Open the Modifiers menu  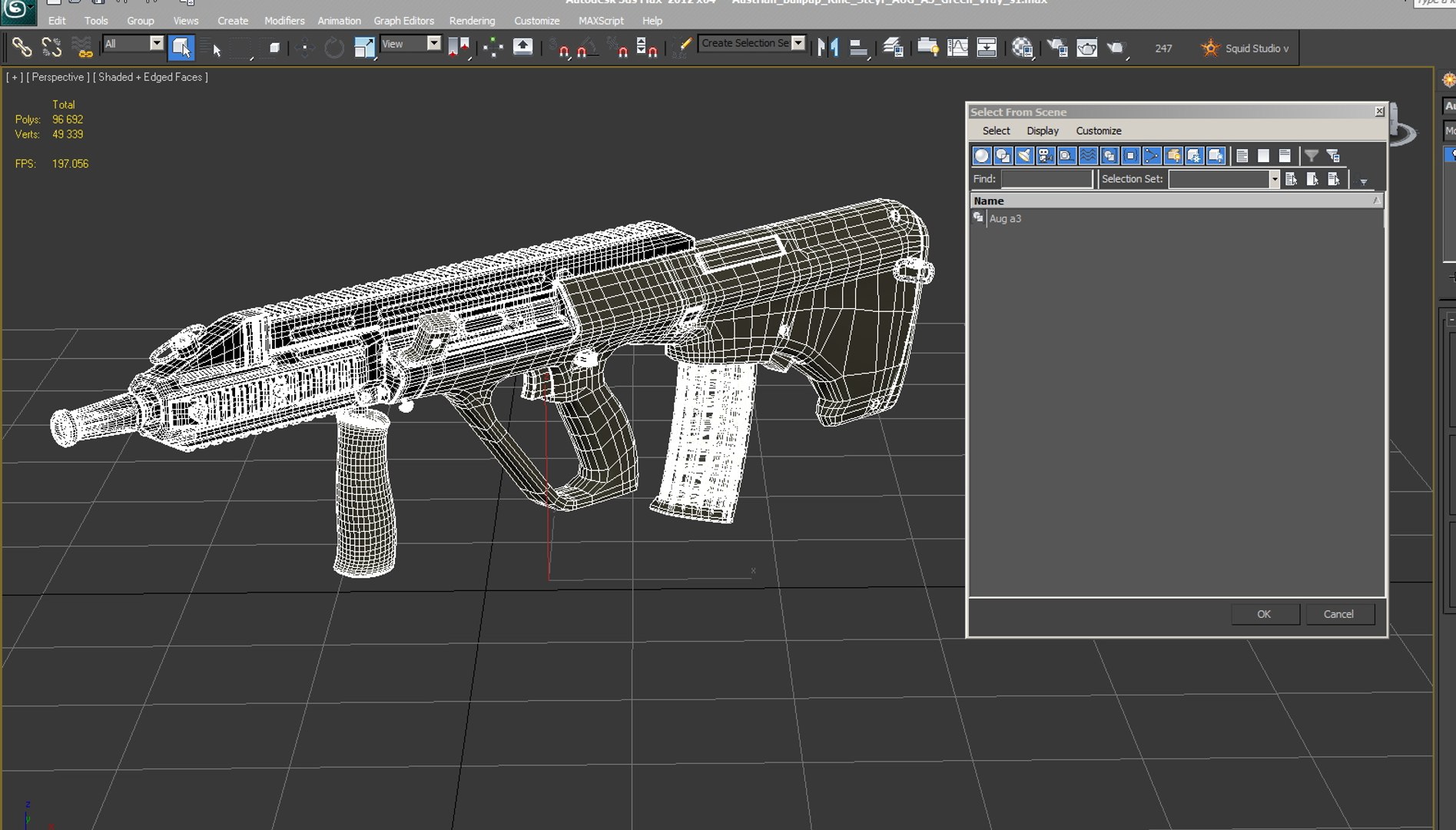point(284,21)
